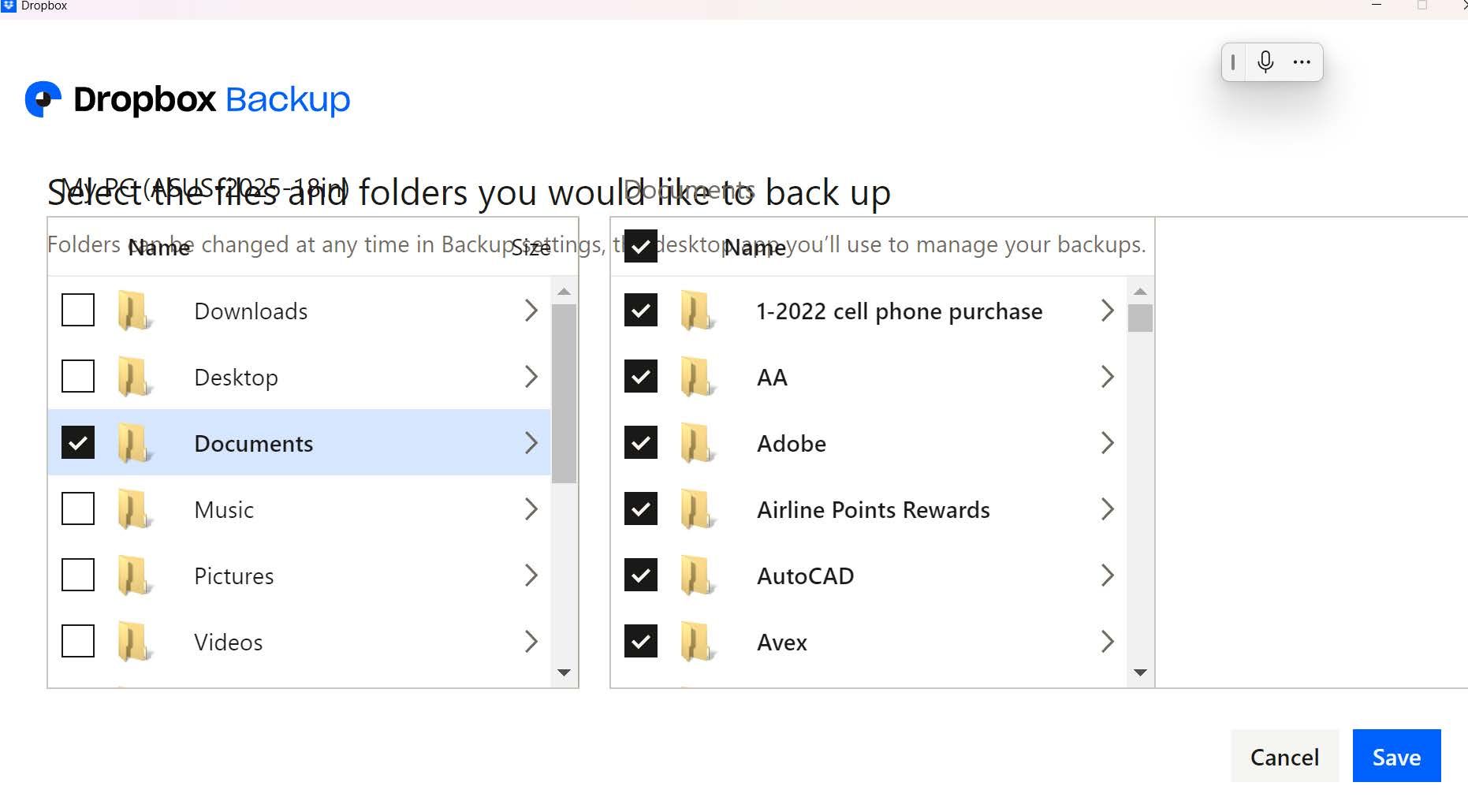Click the Cancel button

tap(1284, 756)
